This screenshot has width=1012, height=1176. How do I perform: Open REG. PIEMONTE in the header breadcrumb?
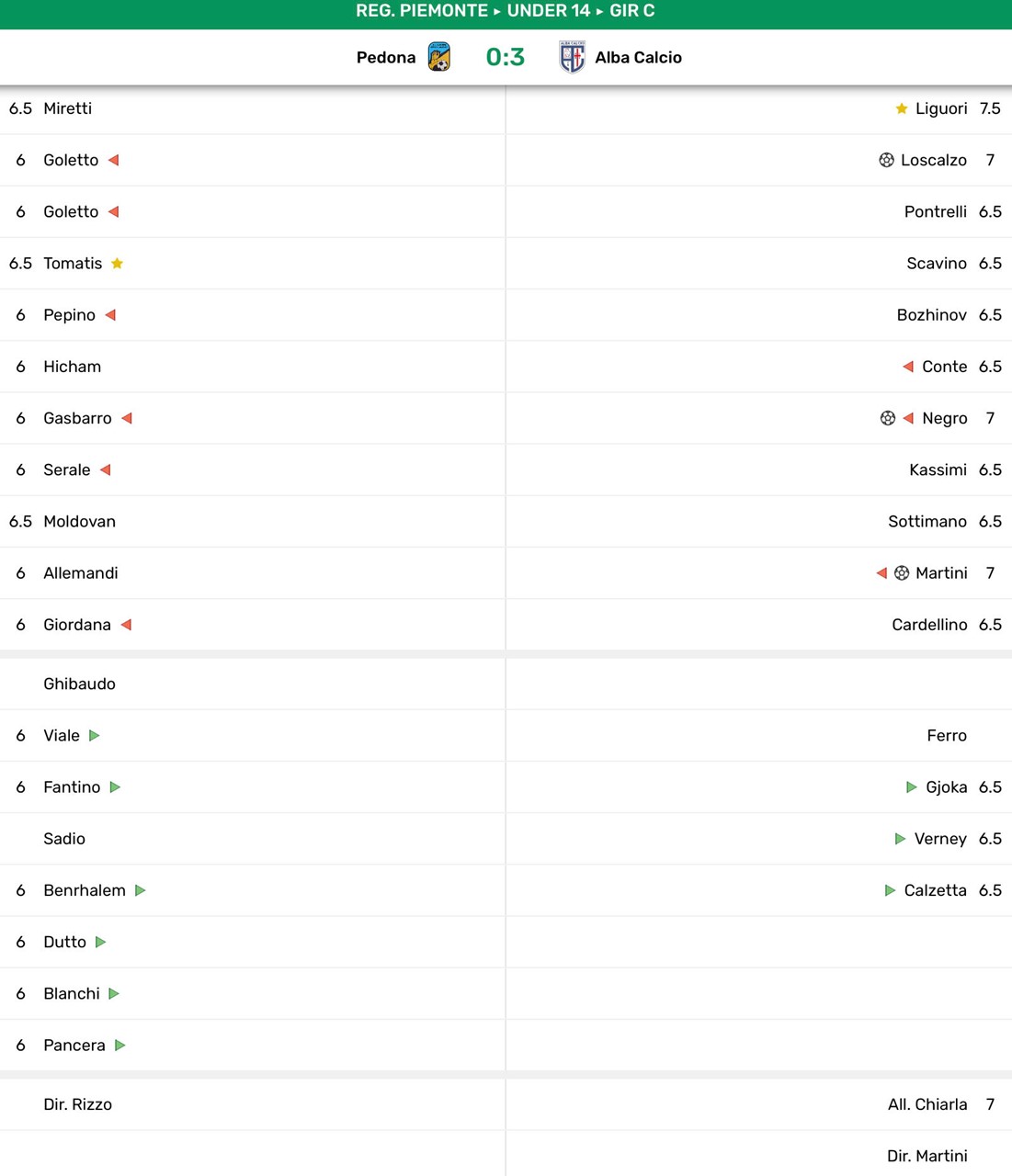click(422, 11)
